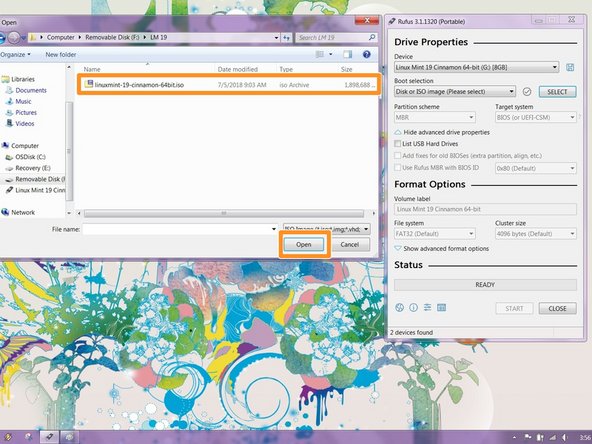This screenshot has width=592, height=444.
Task: Open the ISO Image file type filter dropdown
Action: 327,229
